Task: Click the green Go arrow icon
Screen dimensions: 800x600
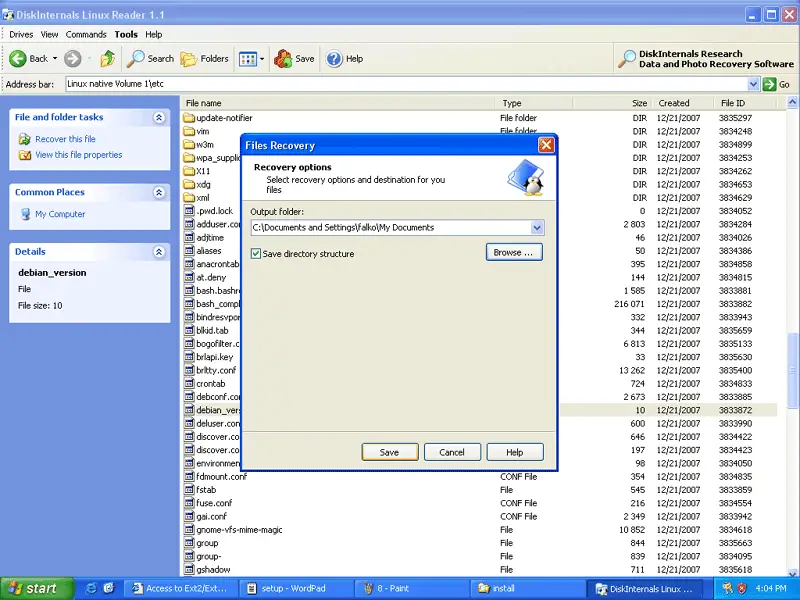Action: [x=769, y=85]
